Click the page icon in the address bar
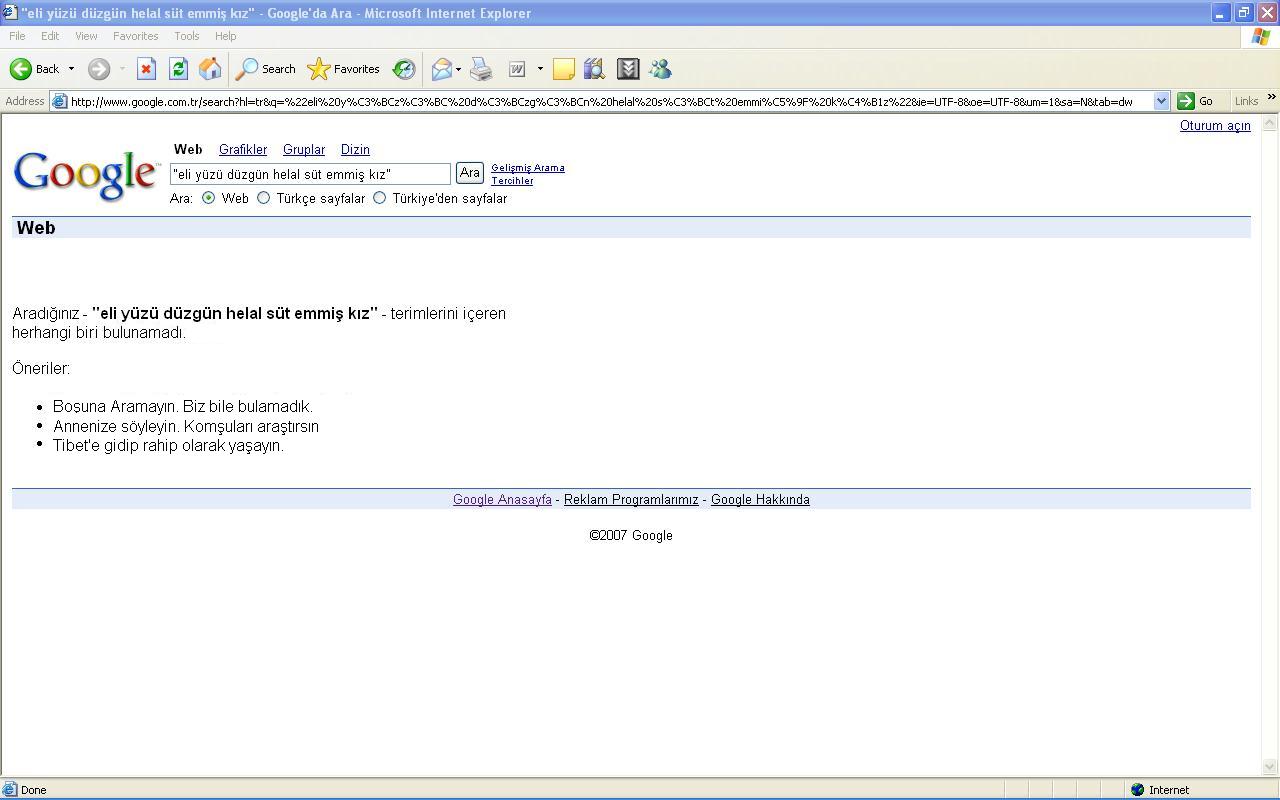Image resolution: width=1280 pixels, height=800 pixels. point(59,101)
